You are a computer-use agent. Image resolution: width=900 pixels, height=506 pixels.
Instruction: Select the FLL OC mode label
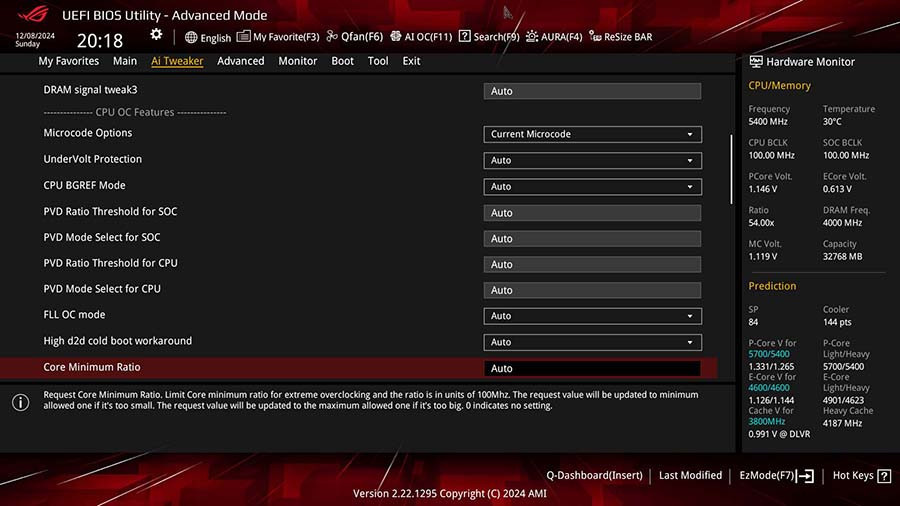pos(74,315)
